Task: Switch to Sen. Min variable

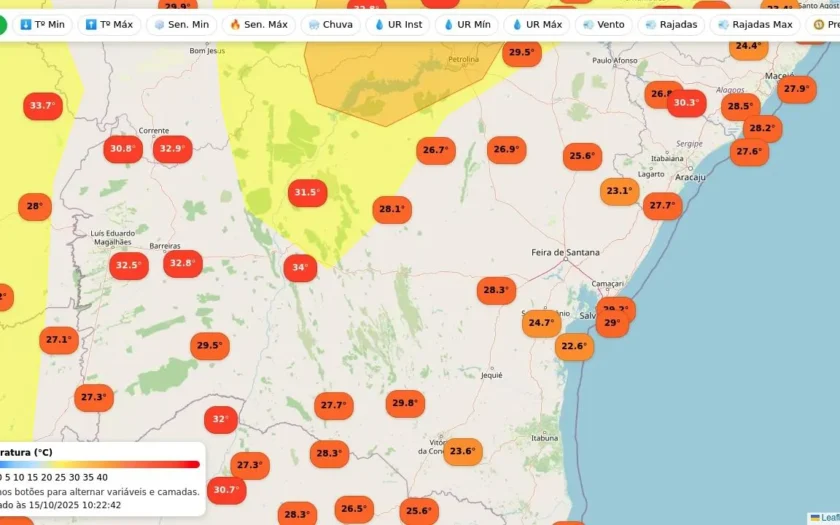Action: (182, 25)
